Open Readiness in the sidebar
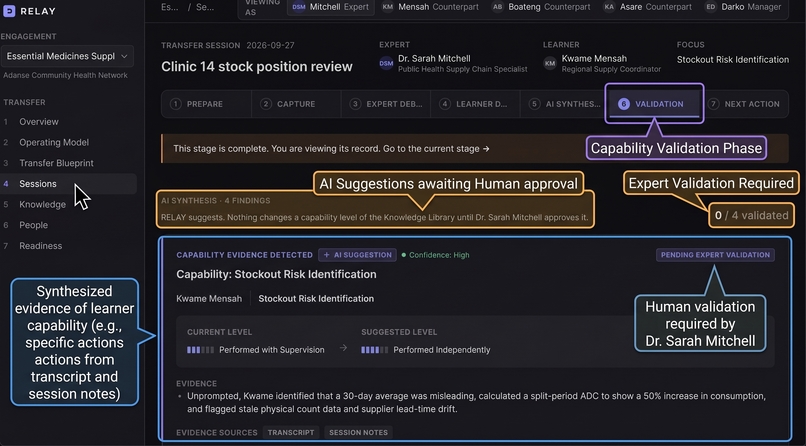 (41, 246)
